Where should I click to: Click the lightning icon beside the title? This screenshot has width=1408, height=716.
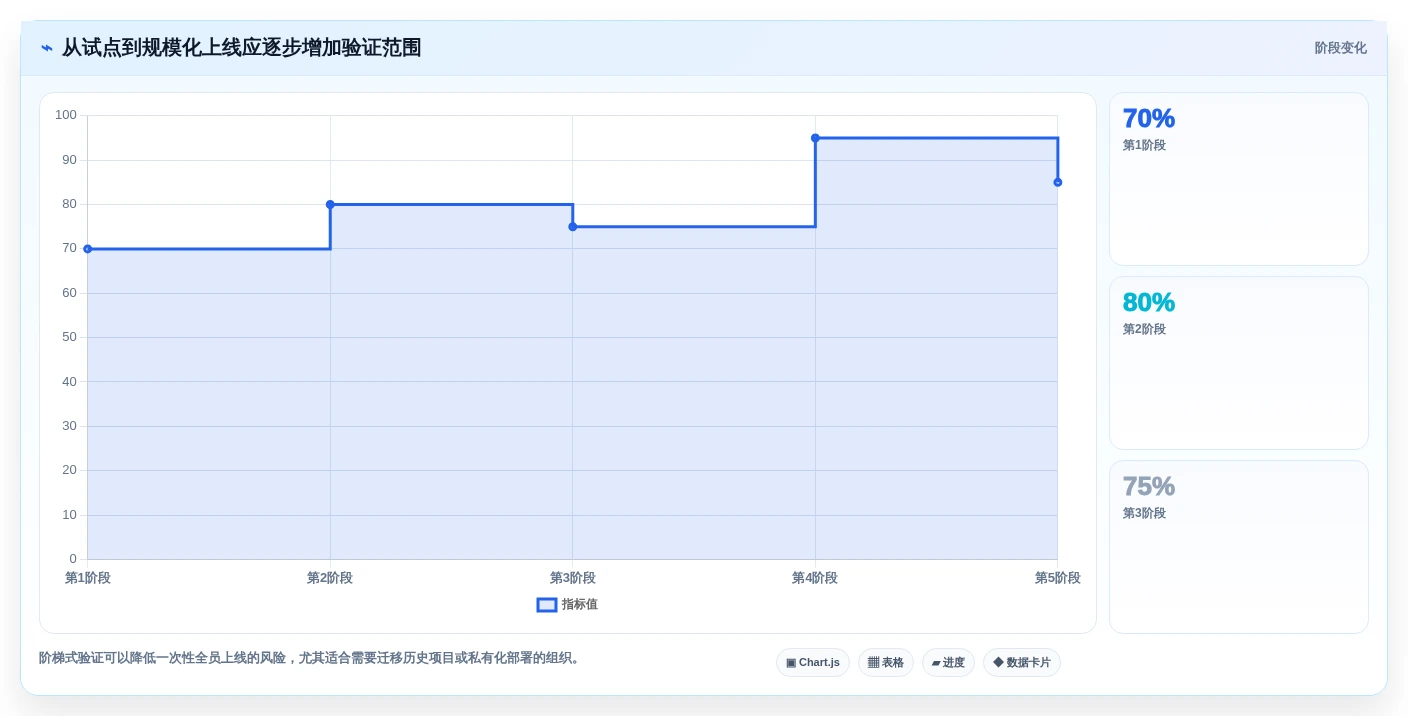(47, 48)
